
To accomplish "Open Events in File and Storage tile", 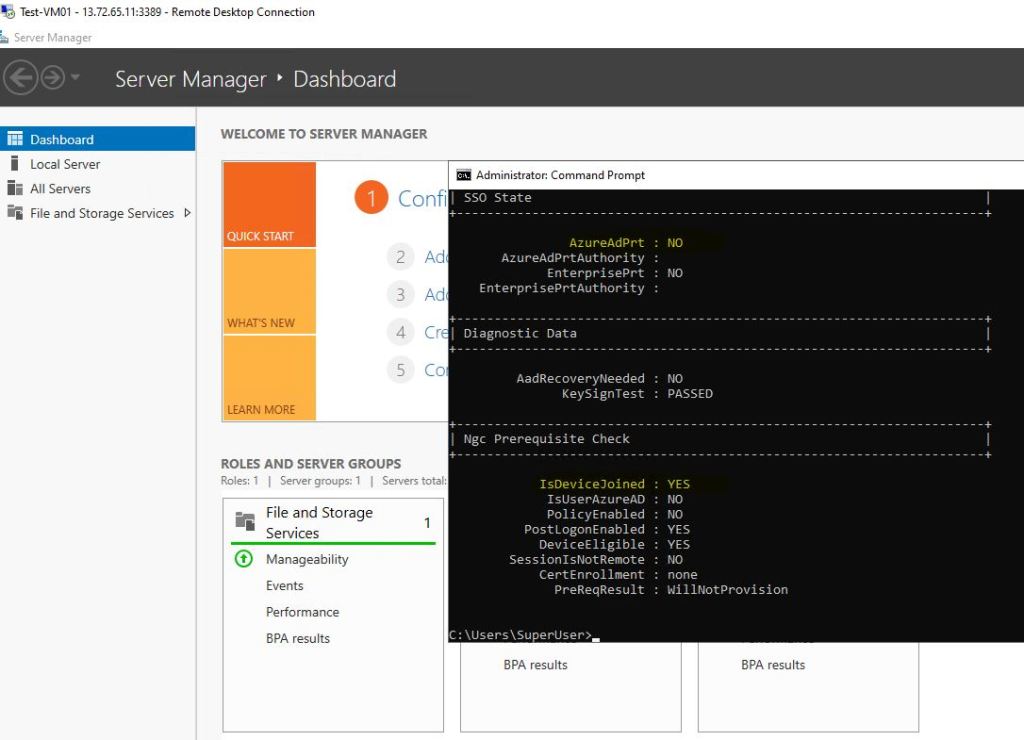I will 285,586.
